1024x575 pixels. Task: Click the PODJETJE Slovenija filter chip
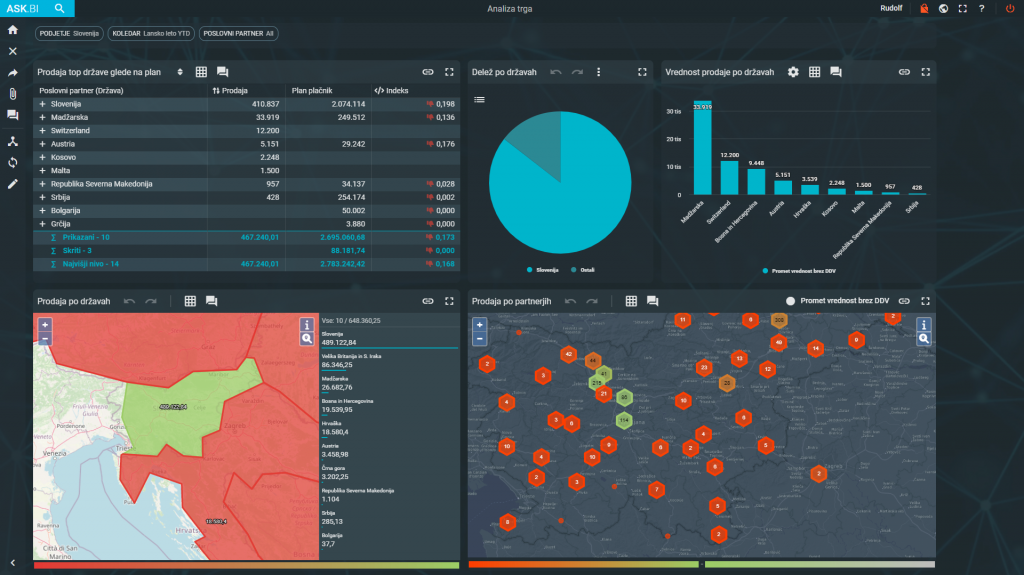[69, 33]
